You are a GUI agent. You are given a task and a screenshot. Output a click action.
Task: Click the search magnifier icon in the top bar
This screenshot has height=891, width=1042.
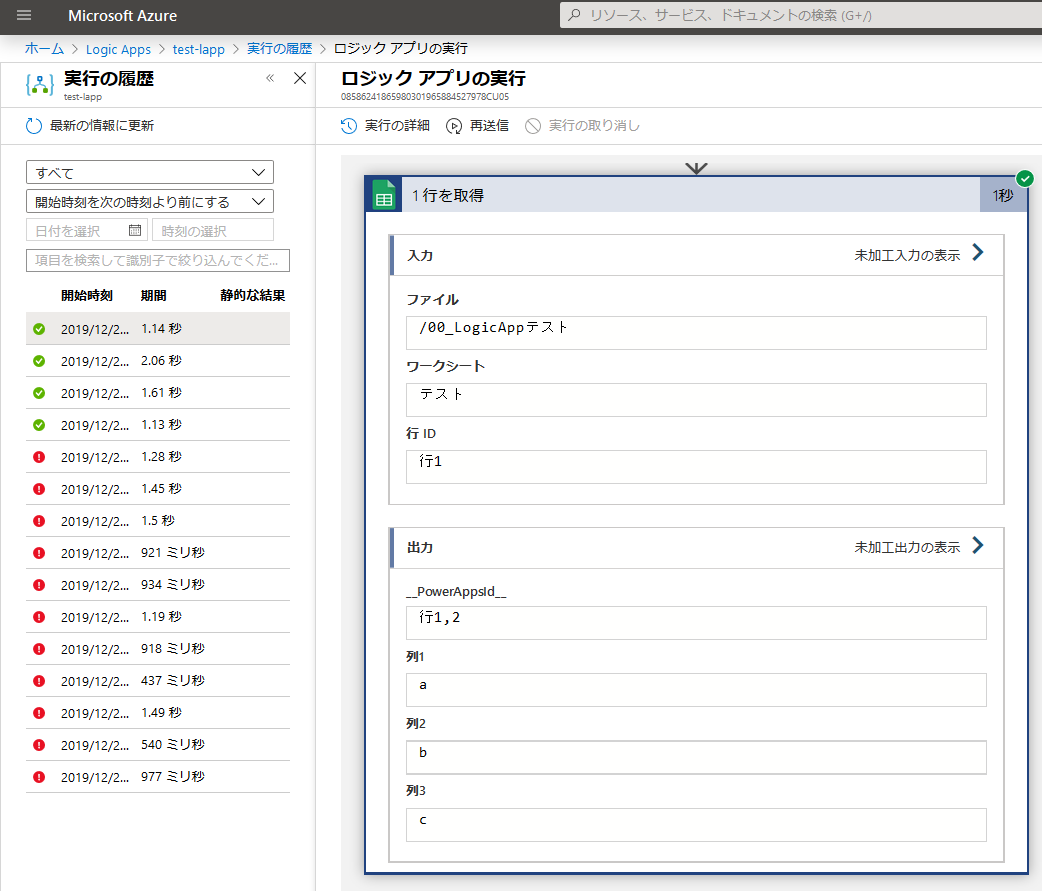[574, 15]
